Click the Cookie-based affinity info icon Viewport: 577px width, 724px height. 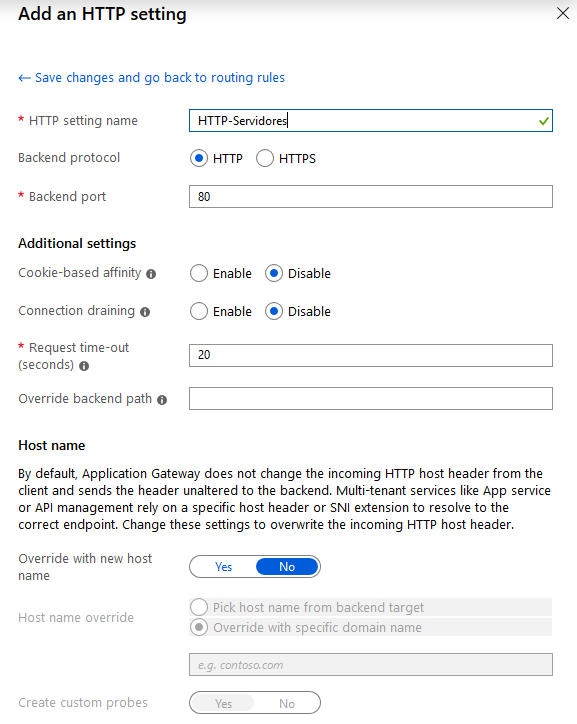click(151, 274)
